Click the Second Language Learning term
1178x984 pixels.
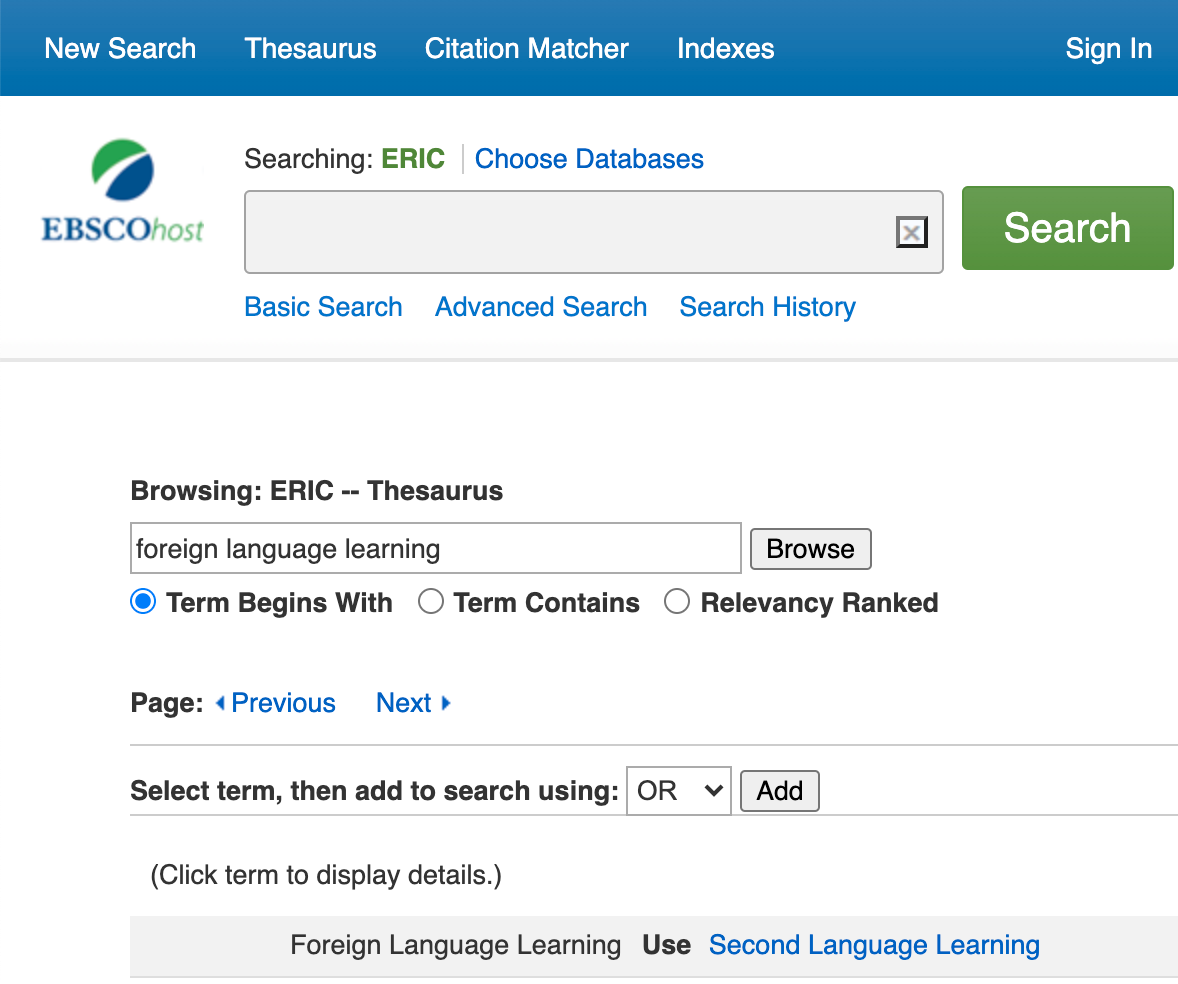tap(874, 945)
